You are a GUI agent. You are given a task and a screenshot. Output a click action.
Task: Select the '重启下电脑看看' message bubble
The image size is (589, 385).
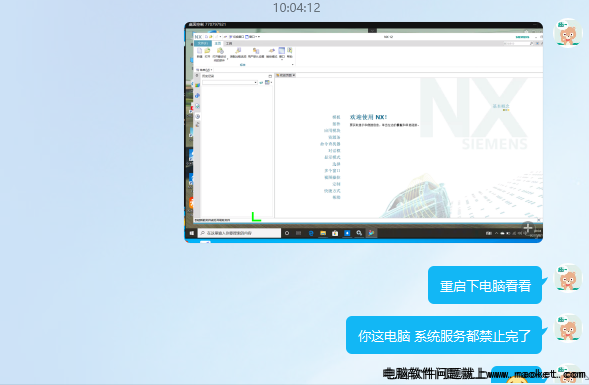point(485,285)
